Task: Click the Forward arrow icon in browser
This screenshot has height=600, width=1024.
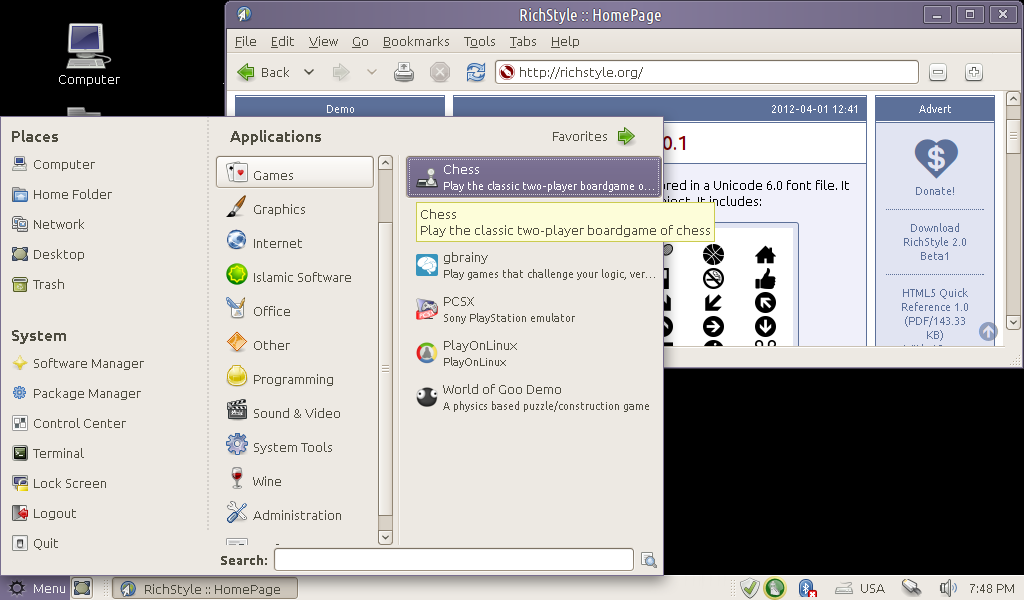Action: (341, 72)
